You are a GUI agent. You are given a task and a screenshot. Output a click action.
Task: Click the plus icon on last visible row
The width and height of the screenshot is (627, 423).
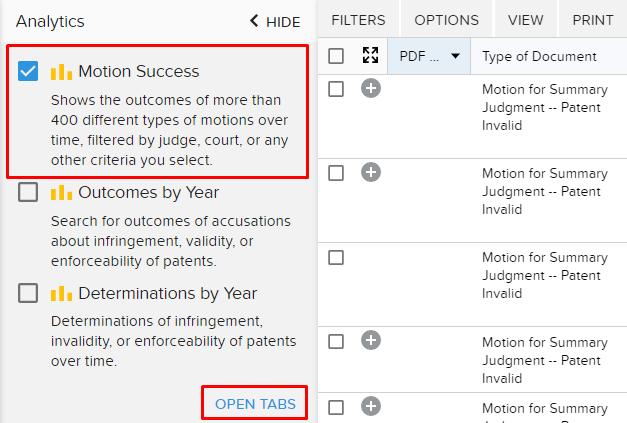371,406
